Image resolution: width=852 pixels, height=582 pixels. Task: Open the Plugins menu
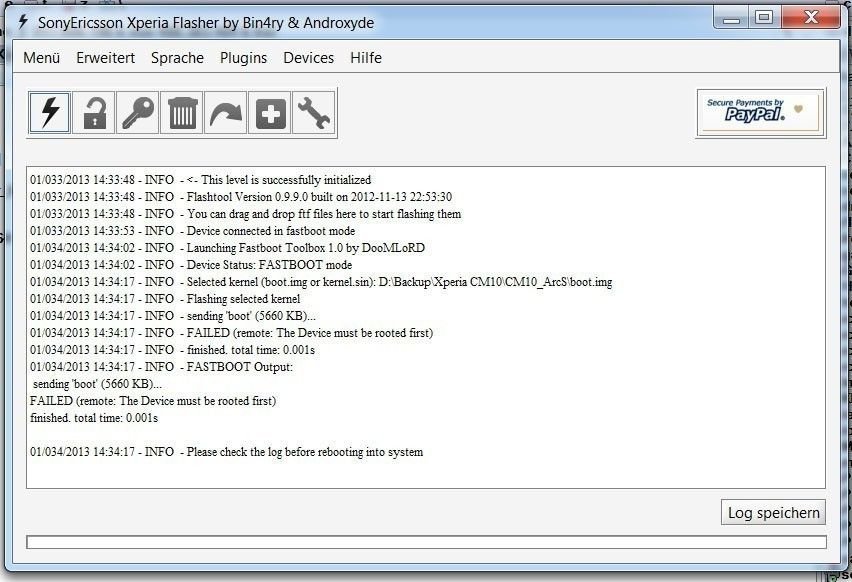click(243, 58)
